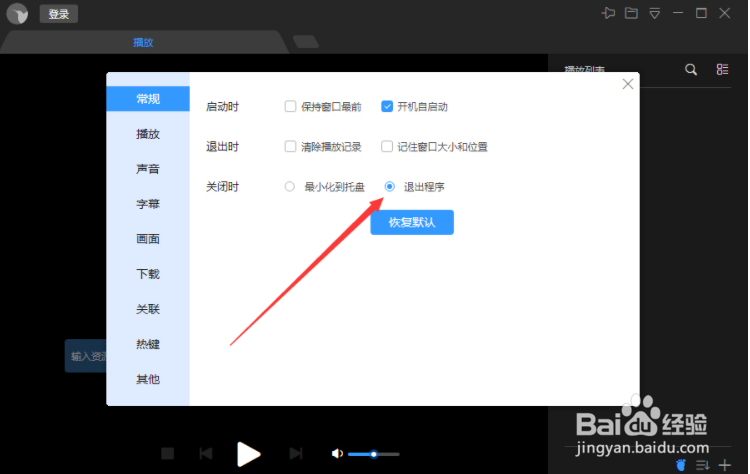
Task: Maximize the player window
Action: pos(701,13)
